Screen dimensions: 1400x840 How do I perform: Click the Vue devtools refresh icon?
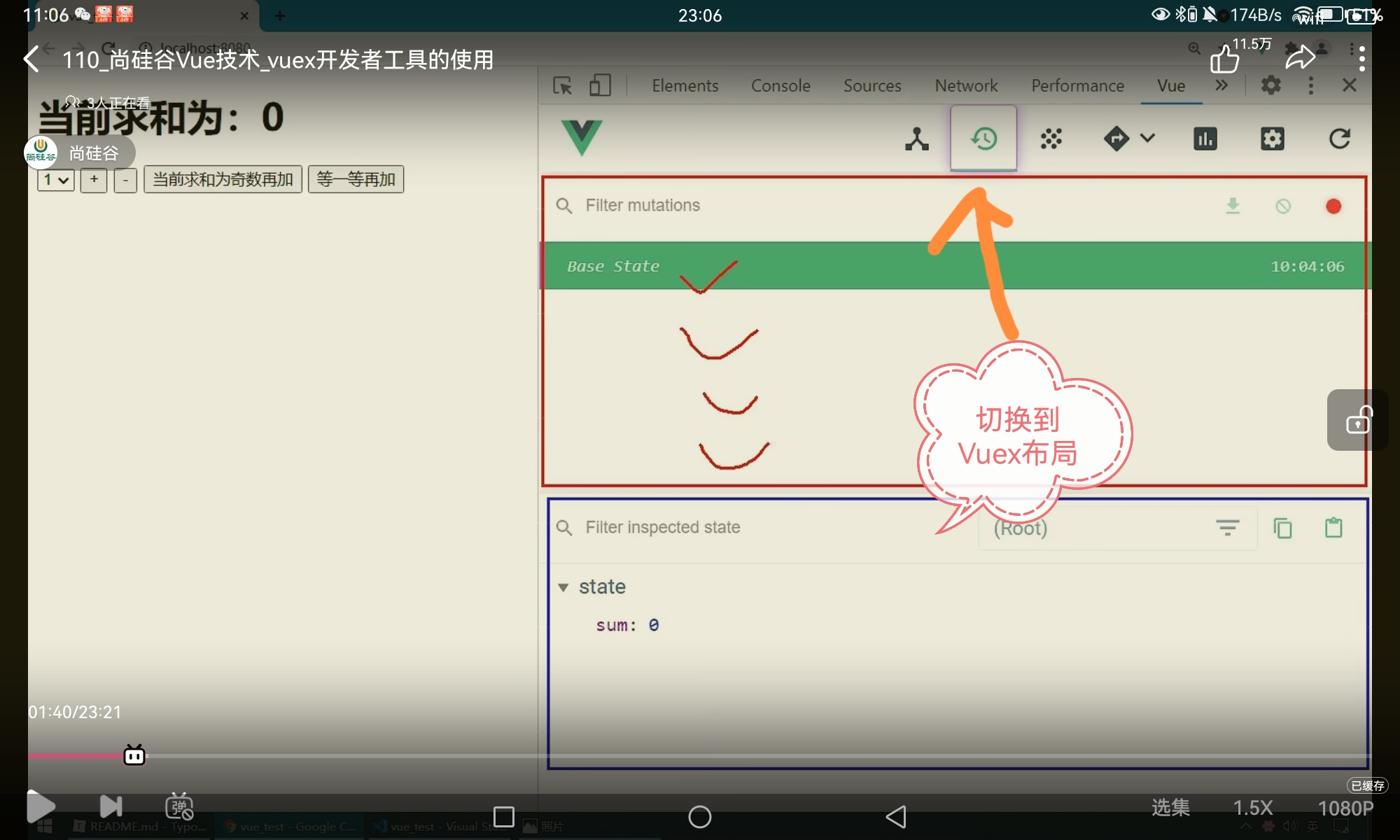[1339, 139]
